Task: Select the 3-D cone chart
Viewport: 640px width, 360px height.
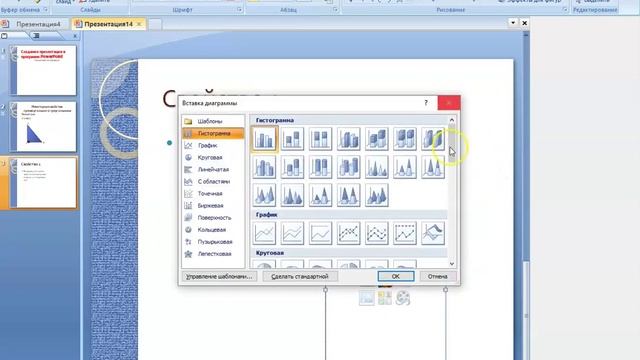Action: 264,195
